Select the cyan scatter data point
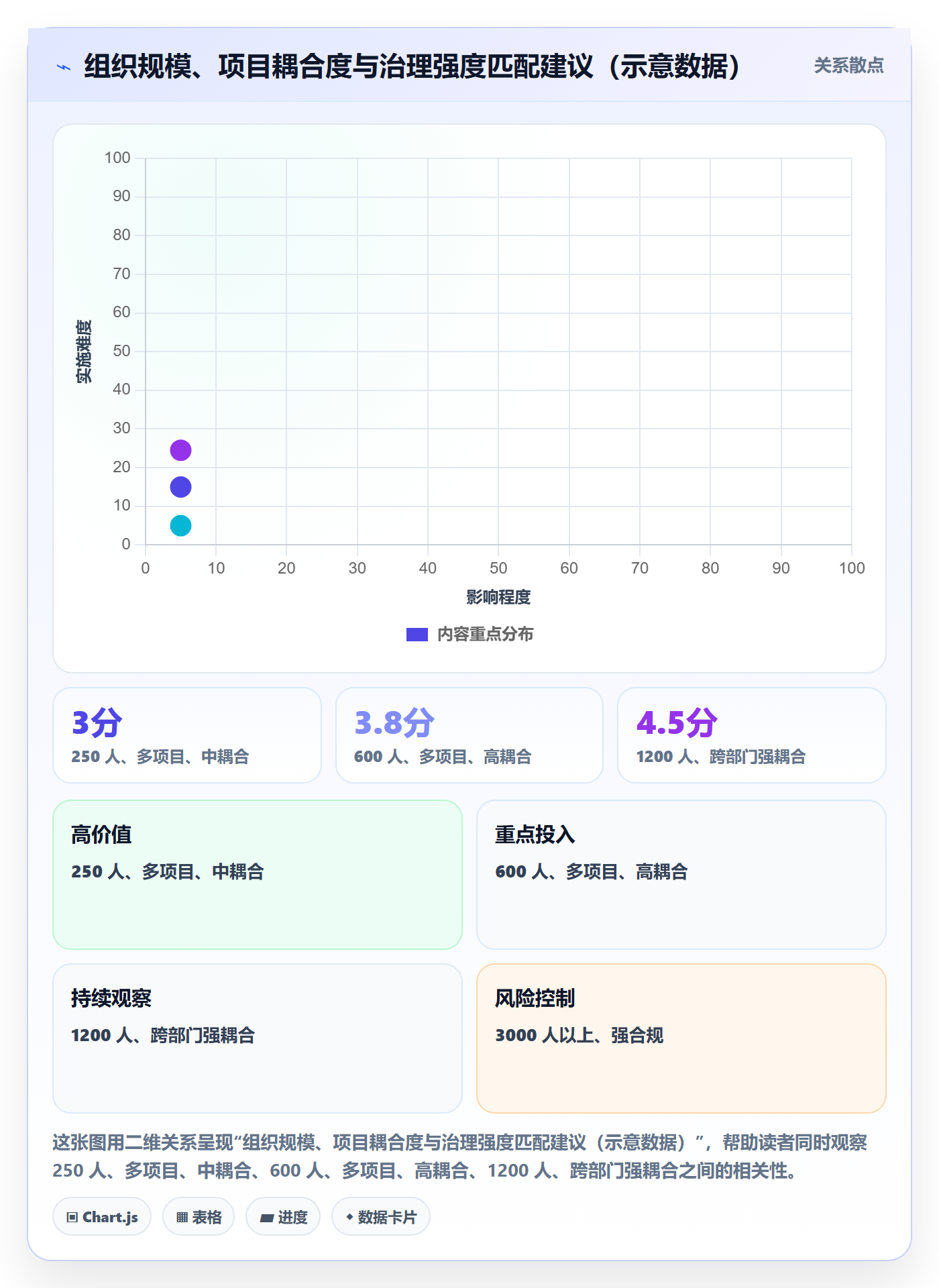The image size is (939, 1288). (180, 525)
